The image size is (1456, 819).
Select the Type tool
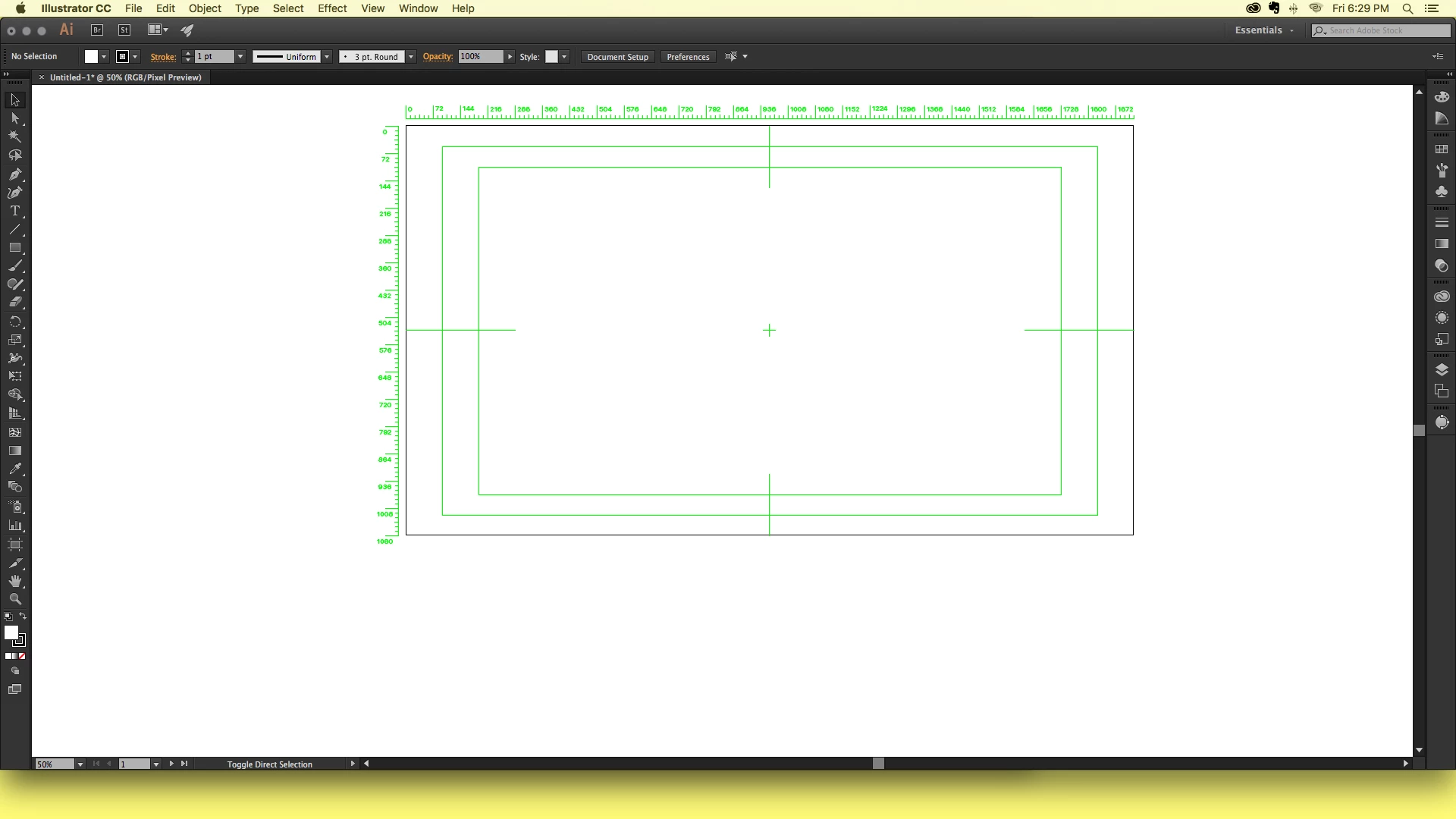click(14, 211)
